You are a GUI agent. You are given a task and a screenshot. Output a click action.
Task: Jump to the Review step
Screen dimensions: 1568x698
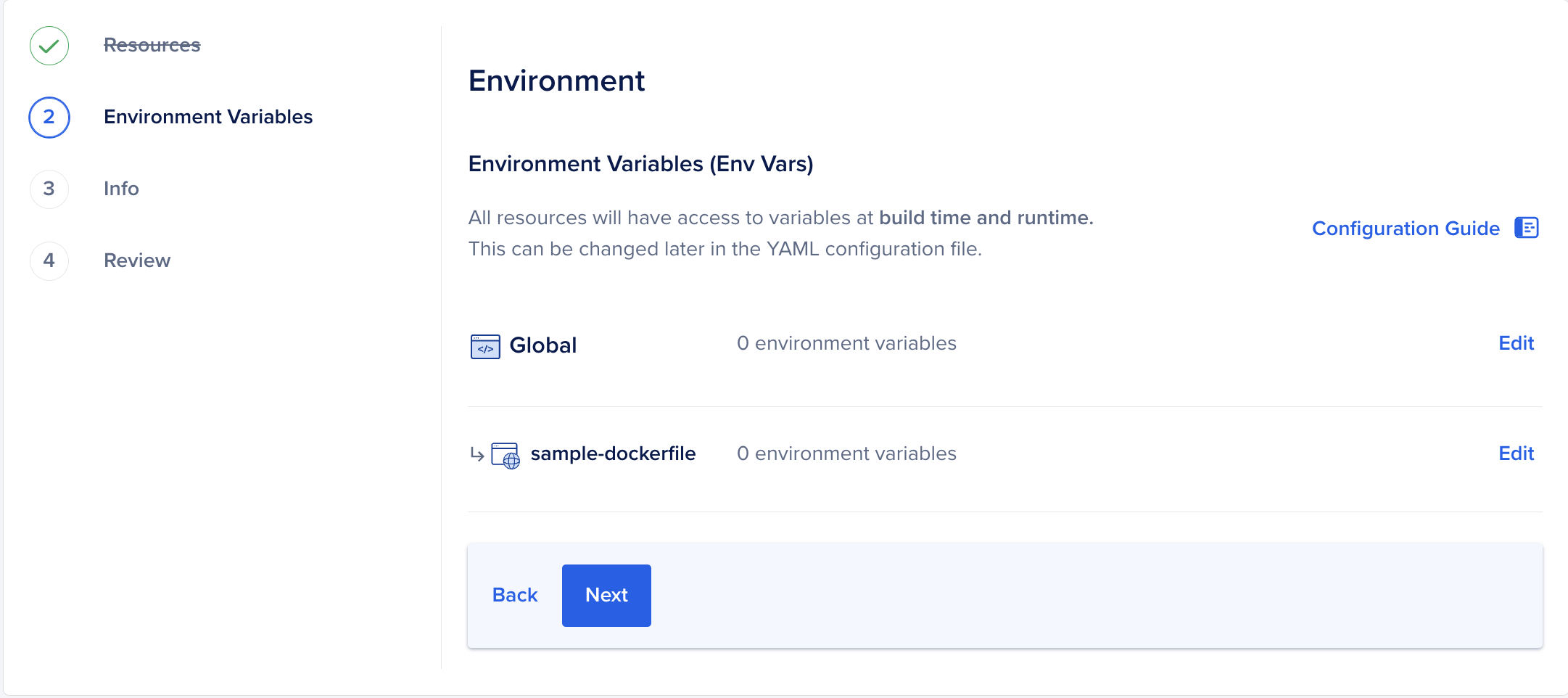pos(137,260)
